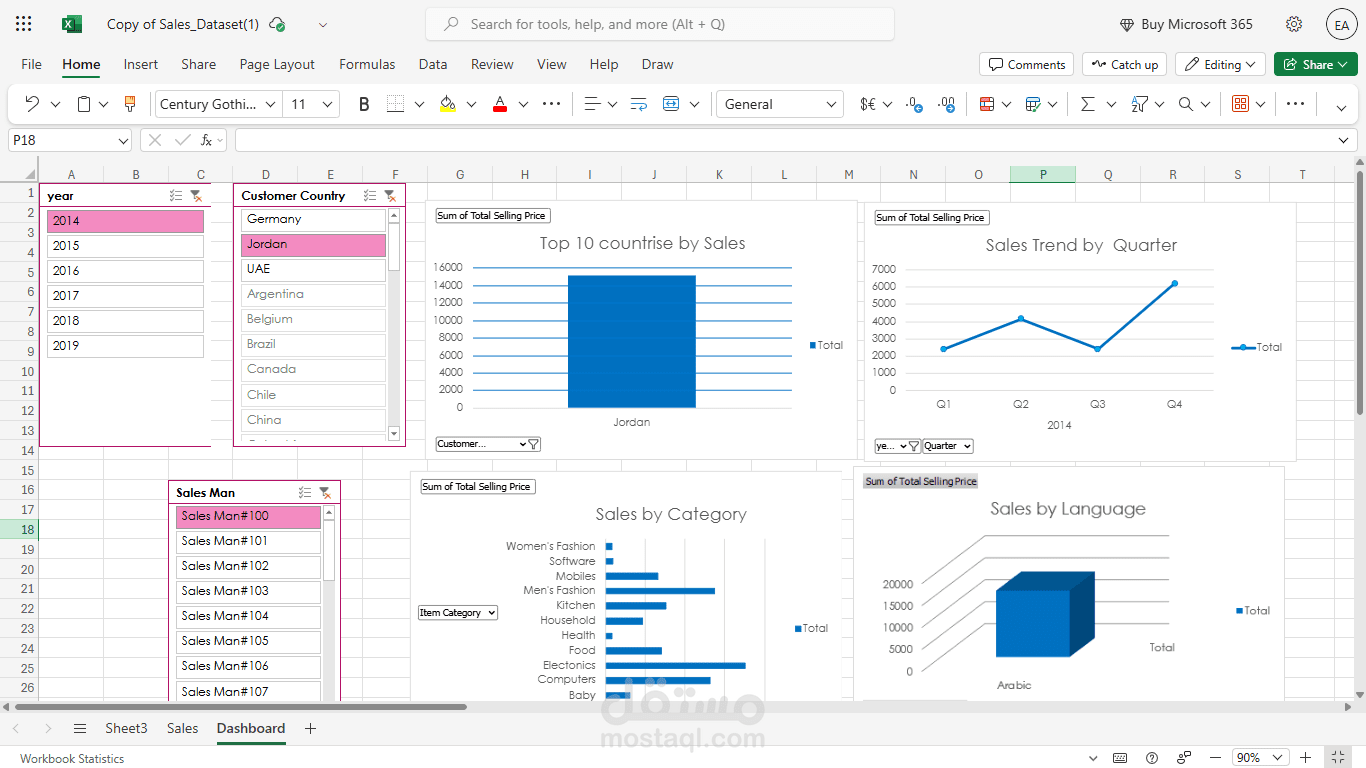The image size is (1366, 768).
Task: Toggle Bold formatting
Action: (x=364, y=104)
